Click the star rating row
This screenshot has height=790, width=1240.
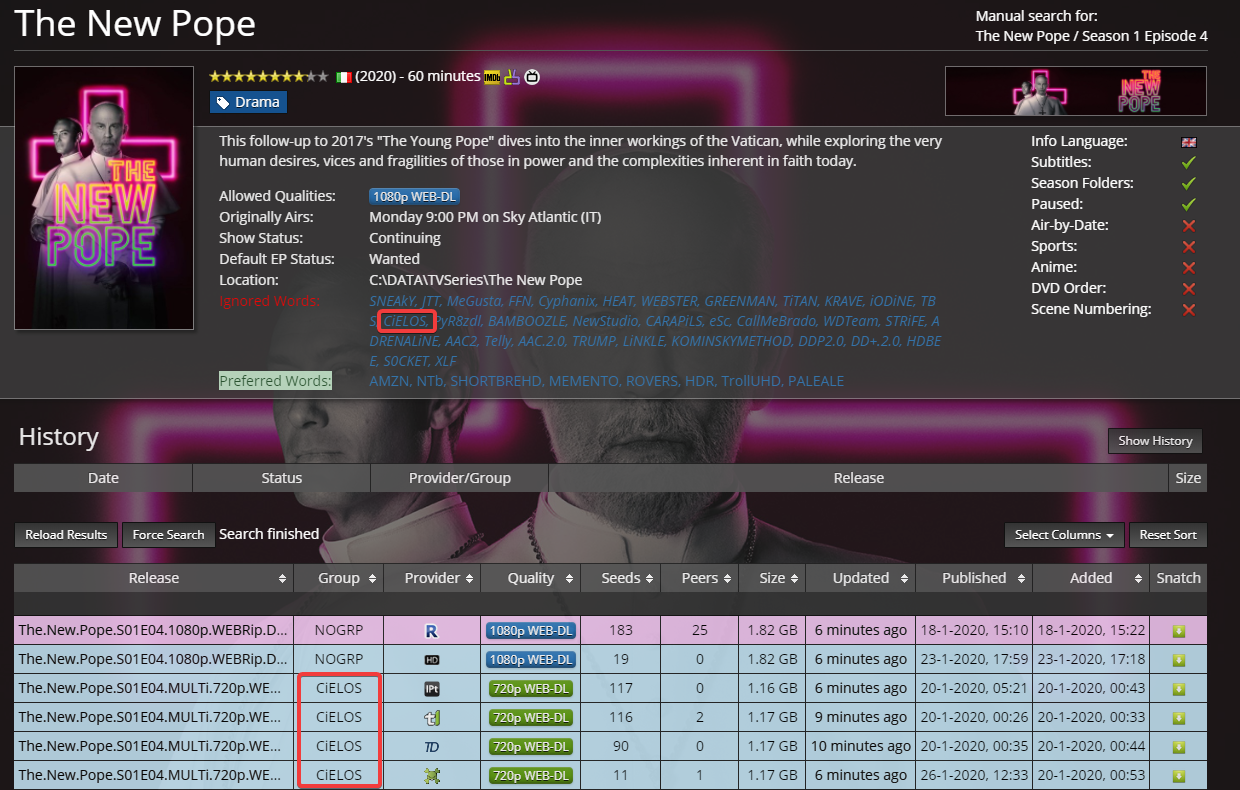pyautogui.click(x=268, y=77)
